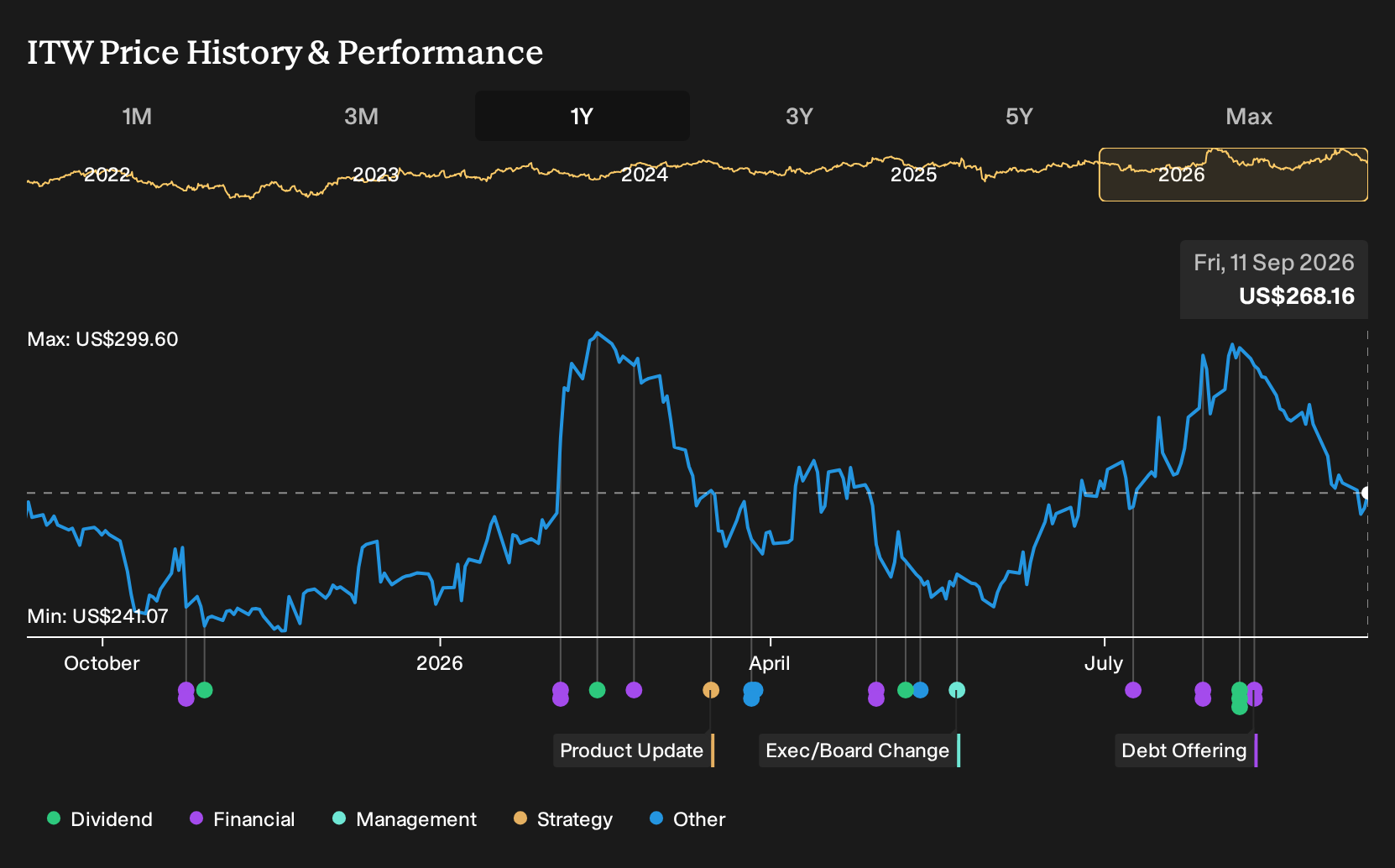Switch to the 1M time range tab
Viewport: 1395px width, 868px height.
pos(137,117)
